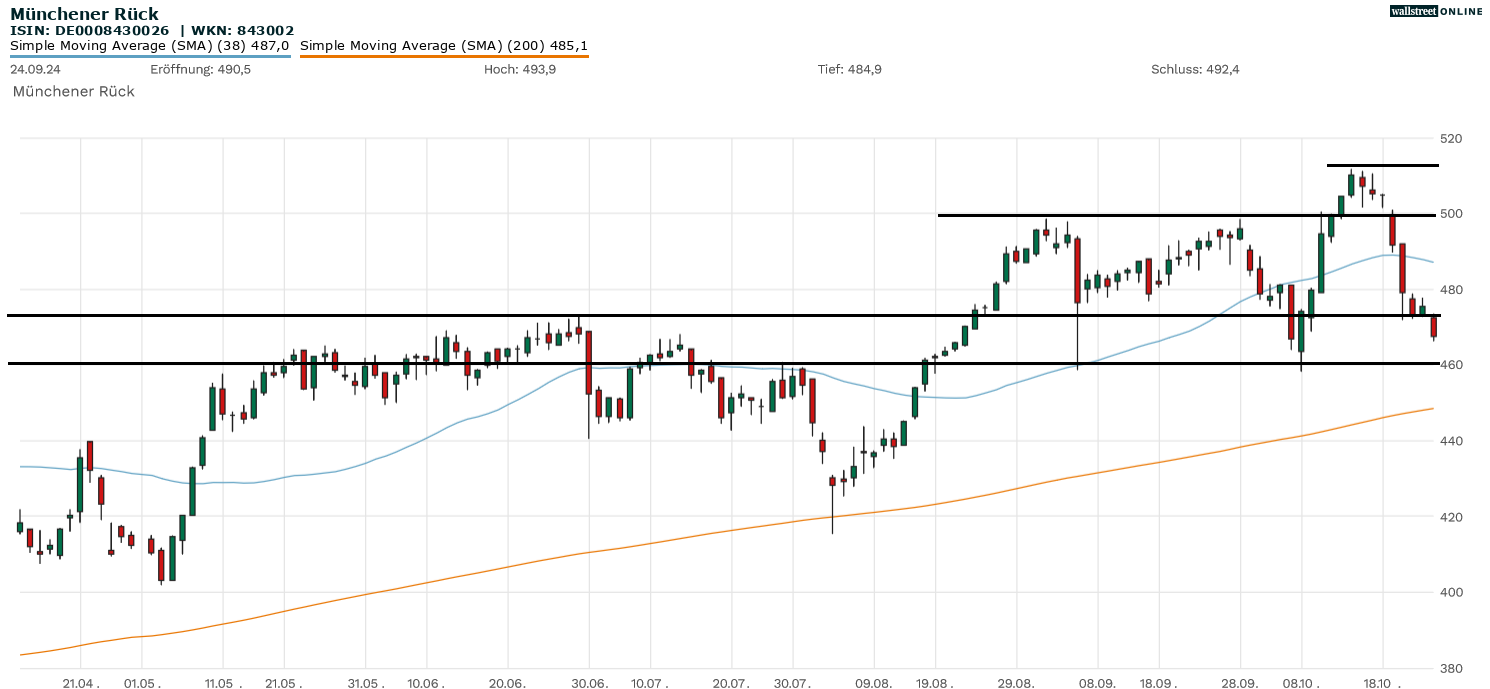Image resolution: width=1490 pixels, height=689 pixels.
Task: Toggle the SMA (38) legend entry
Action: [x=150, y=45]
